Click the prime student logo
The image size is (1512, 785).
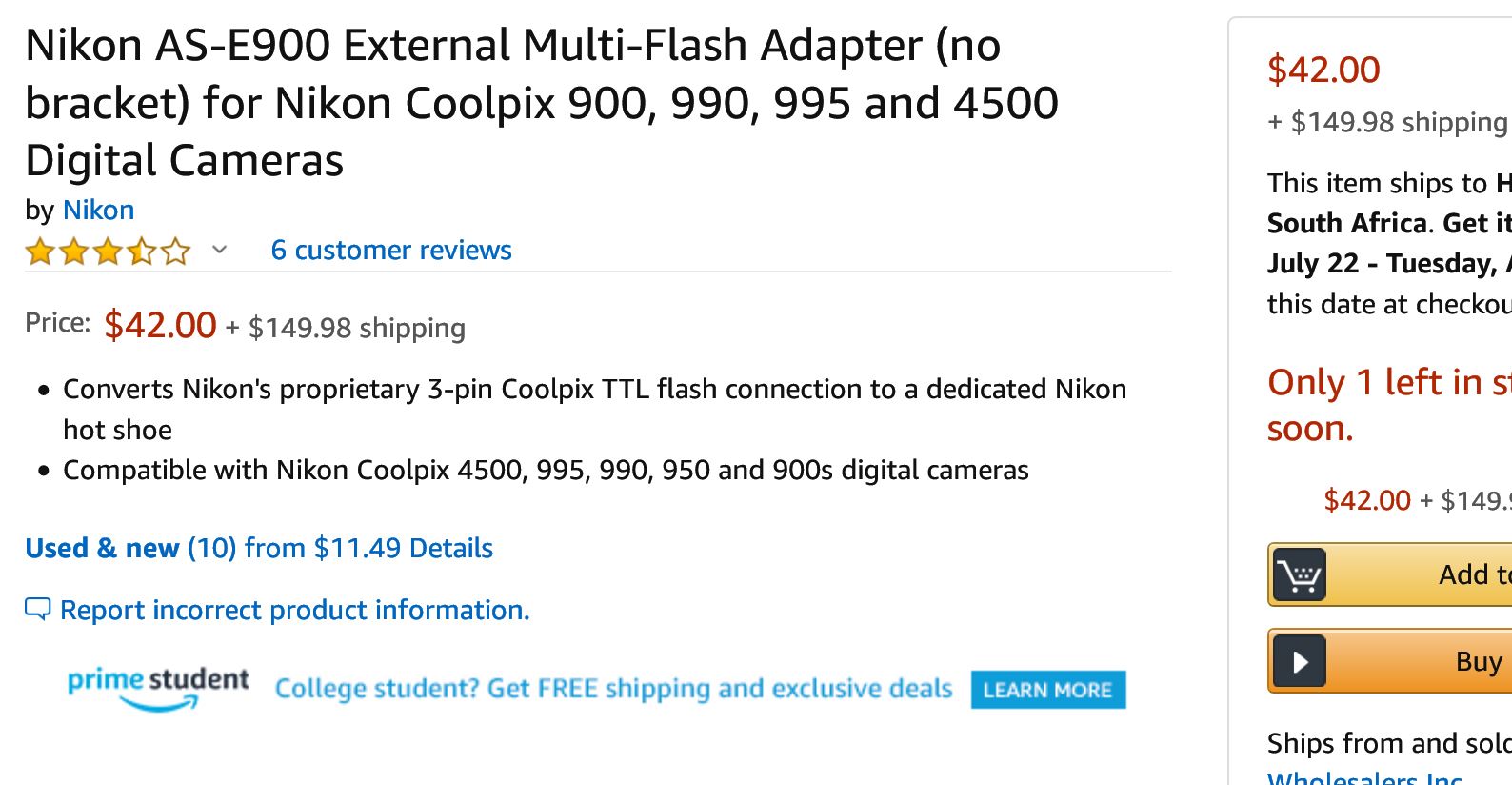(x=158, y=688)
